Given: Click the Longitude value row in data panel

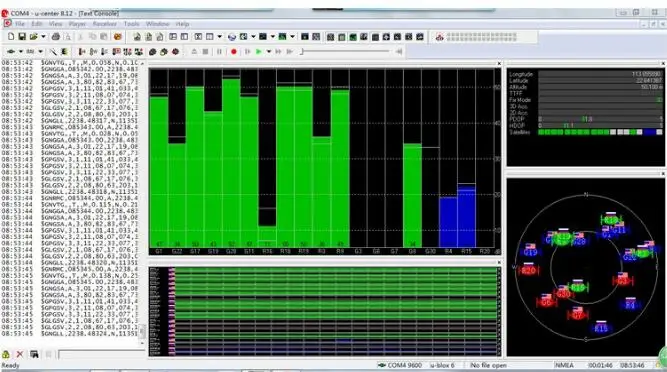Looking at the screenshot, I should [586, 74].
